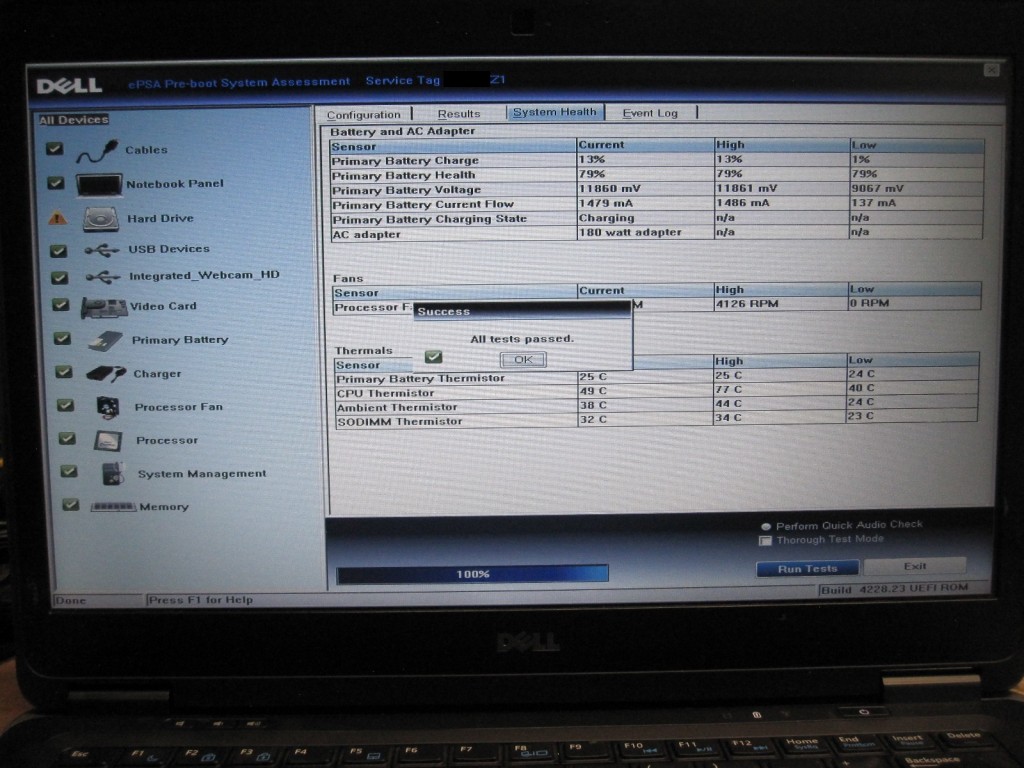Viewport: 1024px width, 768px height.
Task: Click the SODIMM Thermistor row label
Action: (400, 422)
